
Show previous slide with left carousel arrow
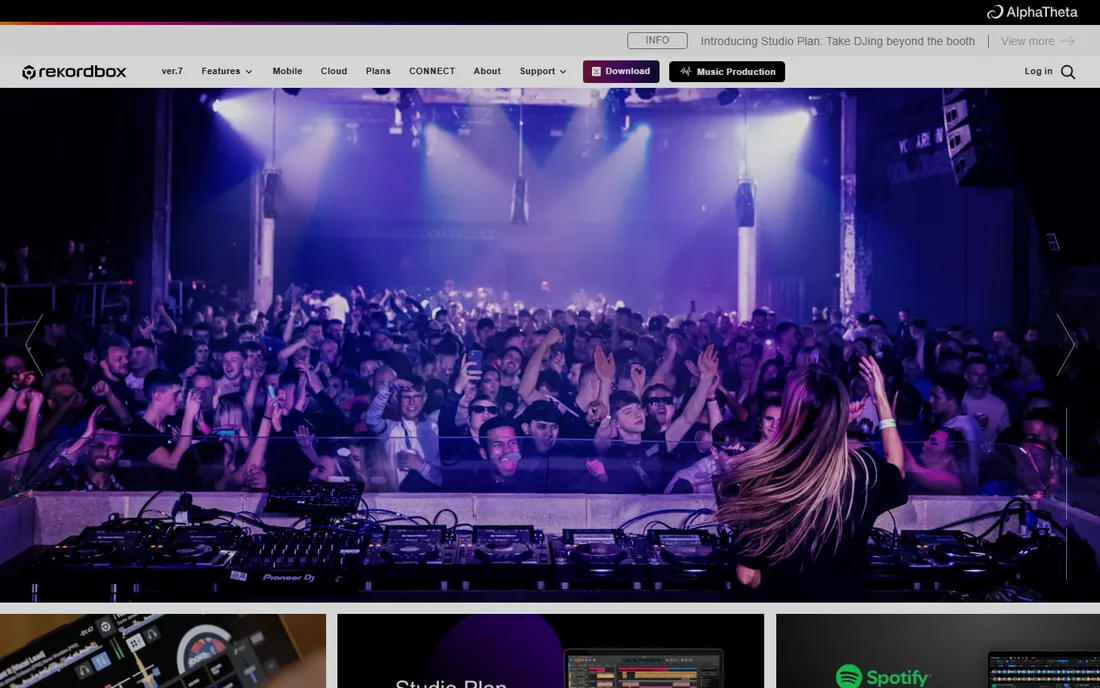tap(34, 344)
